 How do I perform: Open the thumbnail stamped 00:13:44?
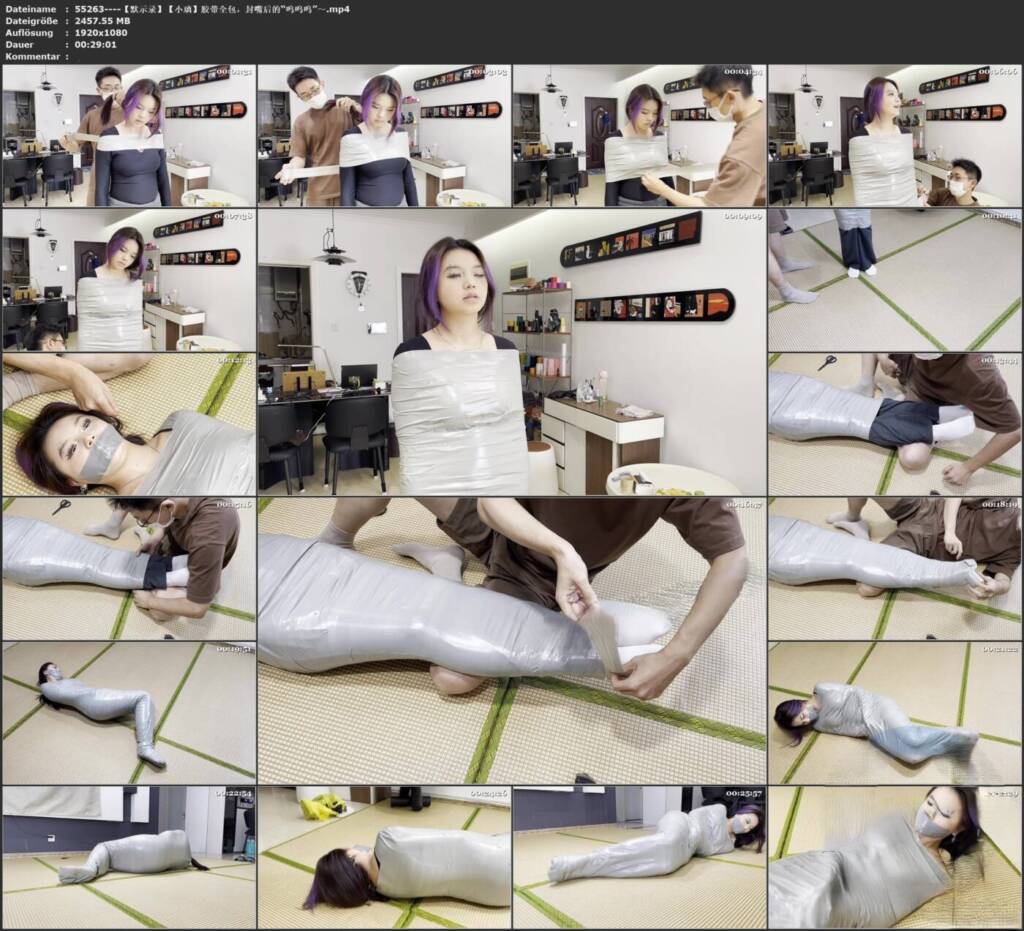(x=895, y=424)
